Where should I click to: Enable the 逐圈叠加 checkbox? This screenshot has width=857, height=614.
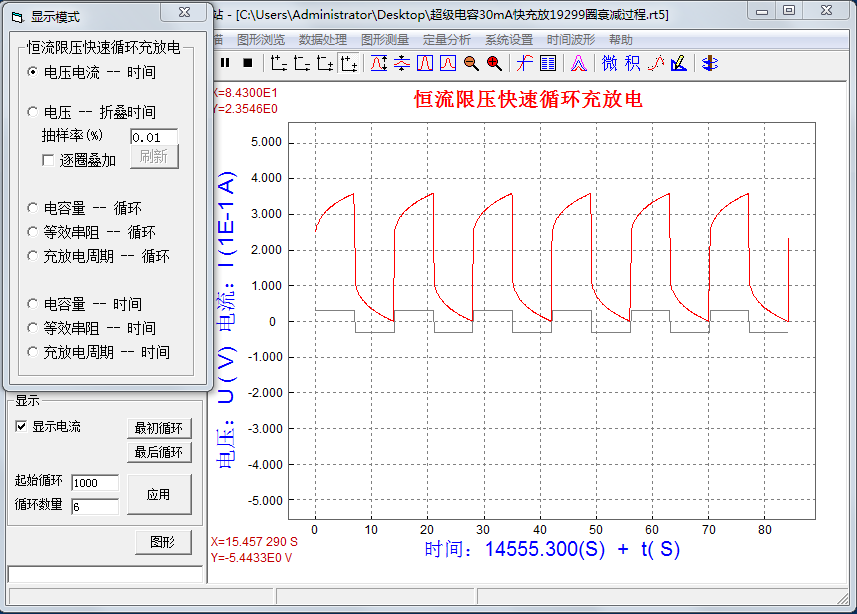click(x=48, y=160)
